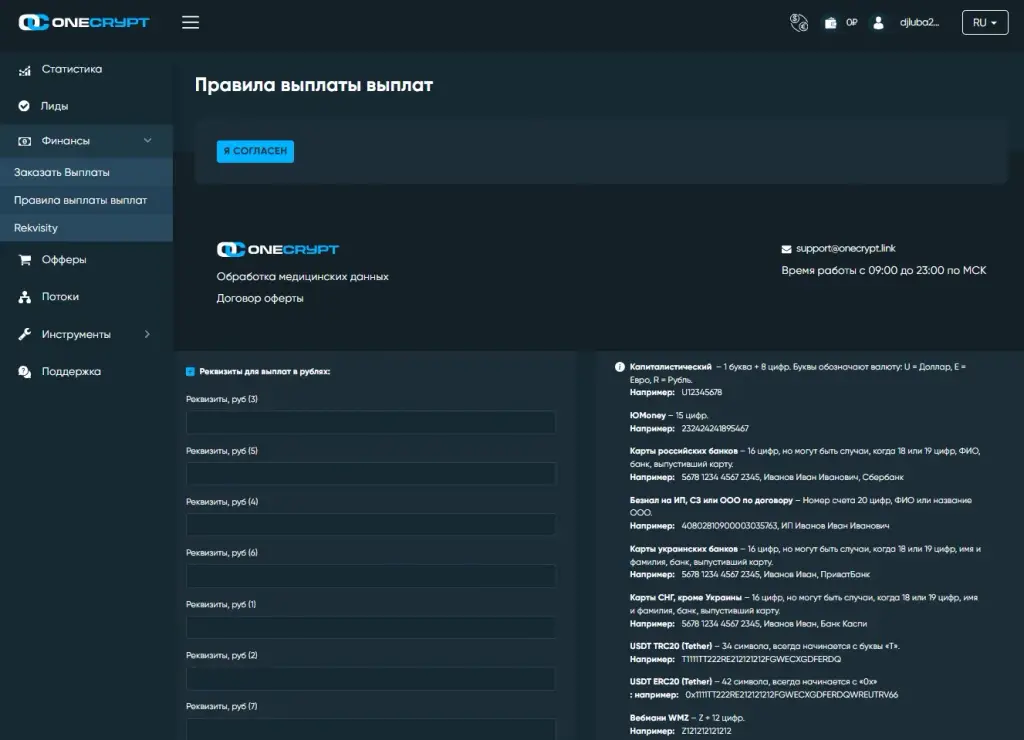Click the 0₽ wallet balance text
Image resolution: width=1024 pixels, height=740 pixels.
(851, 22)
